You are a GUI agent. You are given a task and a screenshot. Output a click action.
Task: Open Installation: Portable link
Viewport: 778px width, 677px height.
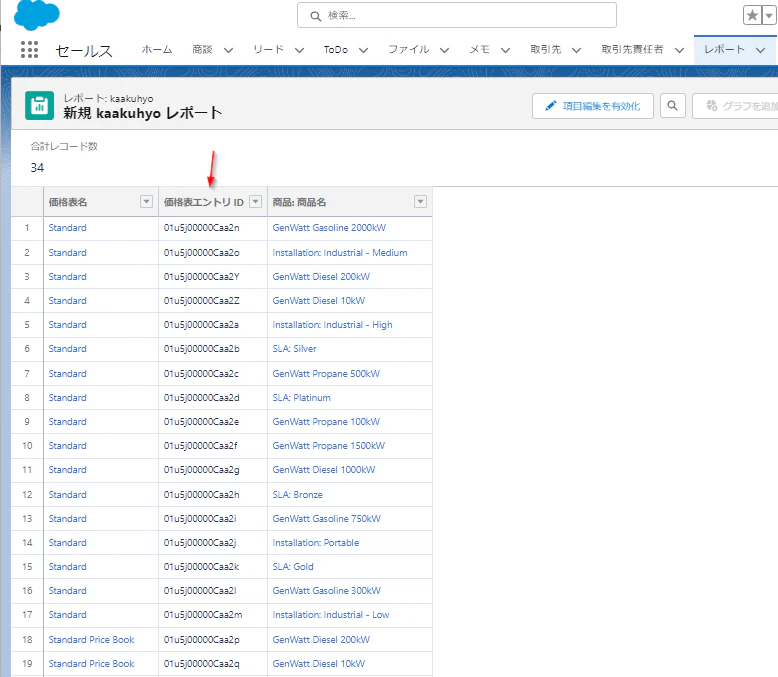316,543
